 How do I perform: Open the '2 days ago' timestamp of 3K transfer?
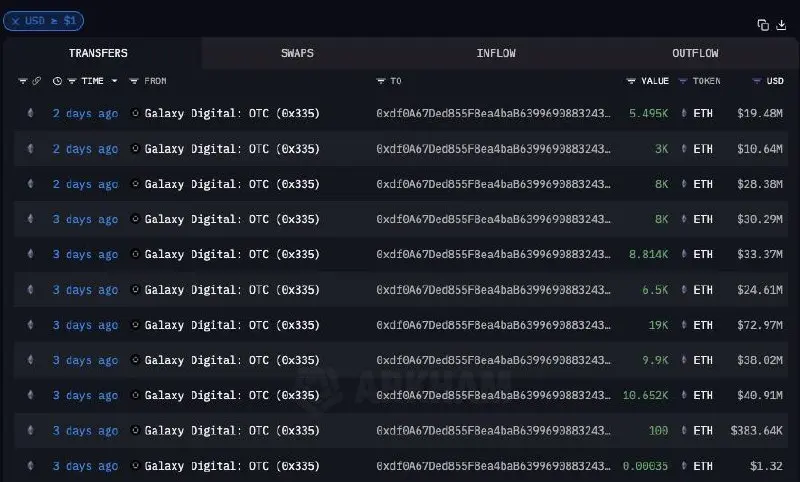[85, 149]
